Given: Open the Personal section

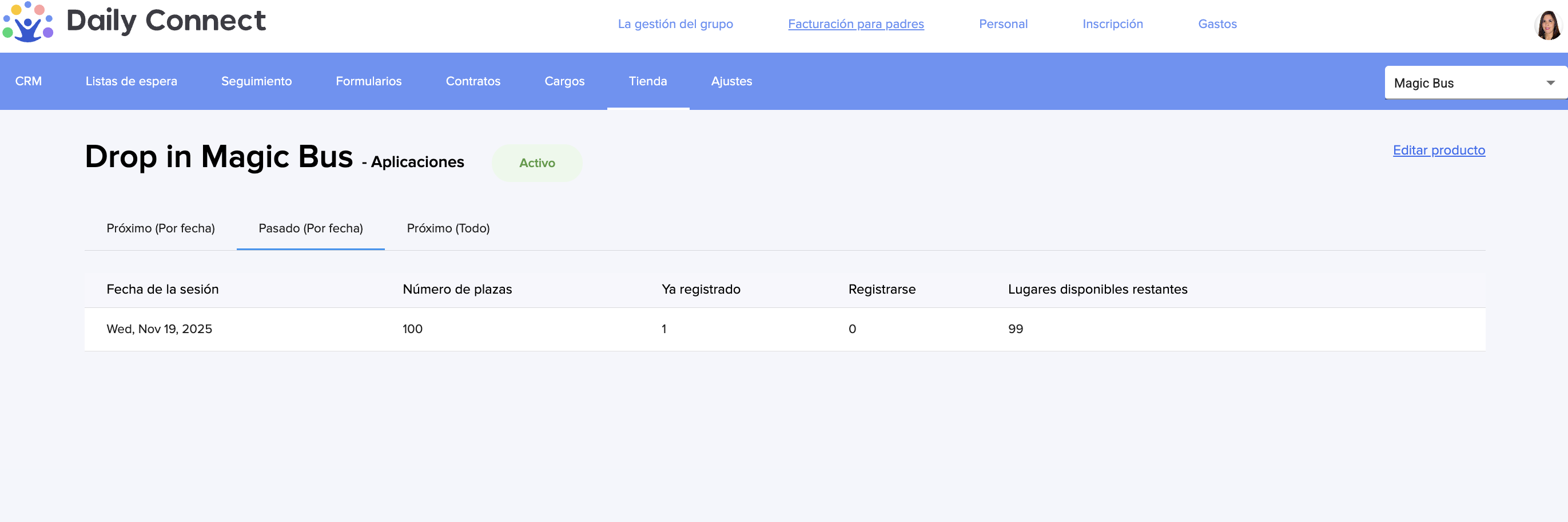Looking at the screenshot, I should 1002,24.
